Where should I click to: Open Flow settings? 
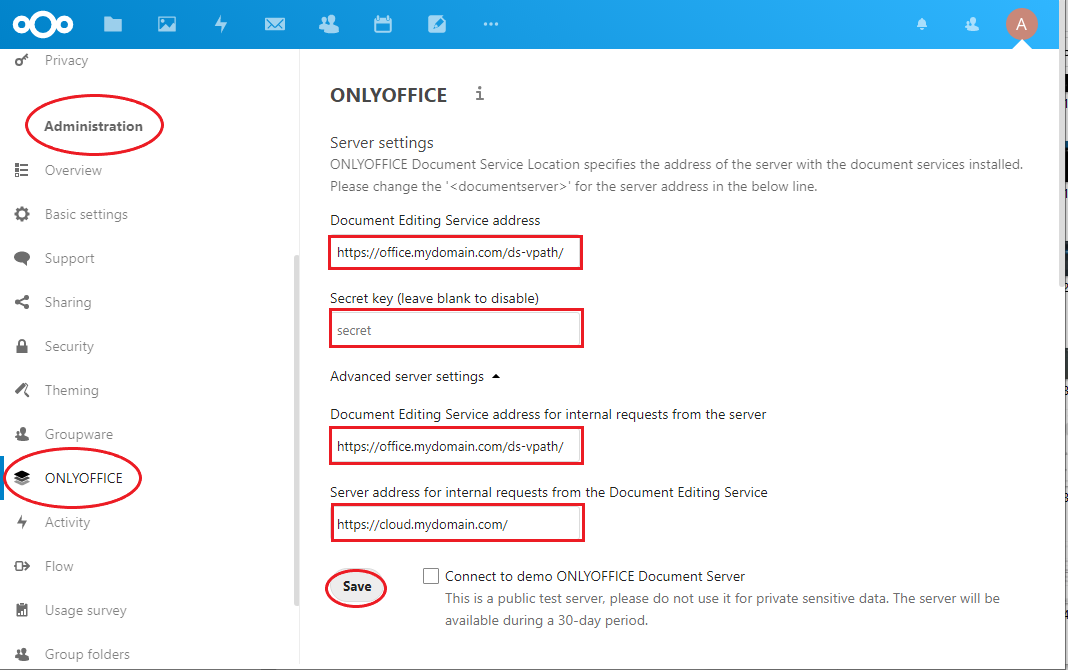tap(59, 567)
